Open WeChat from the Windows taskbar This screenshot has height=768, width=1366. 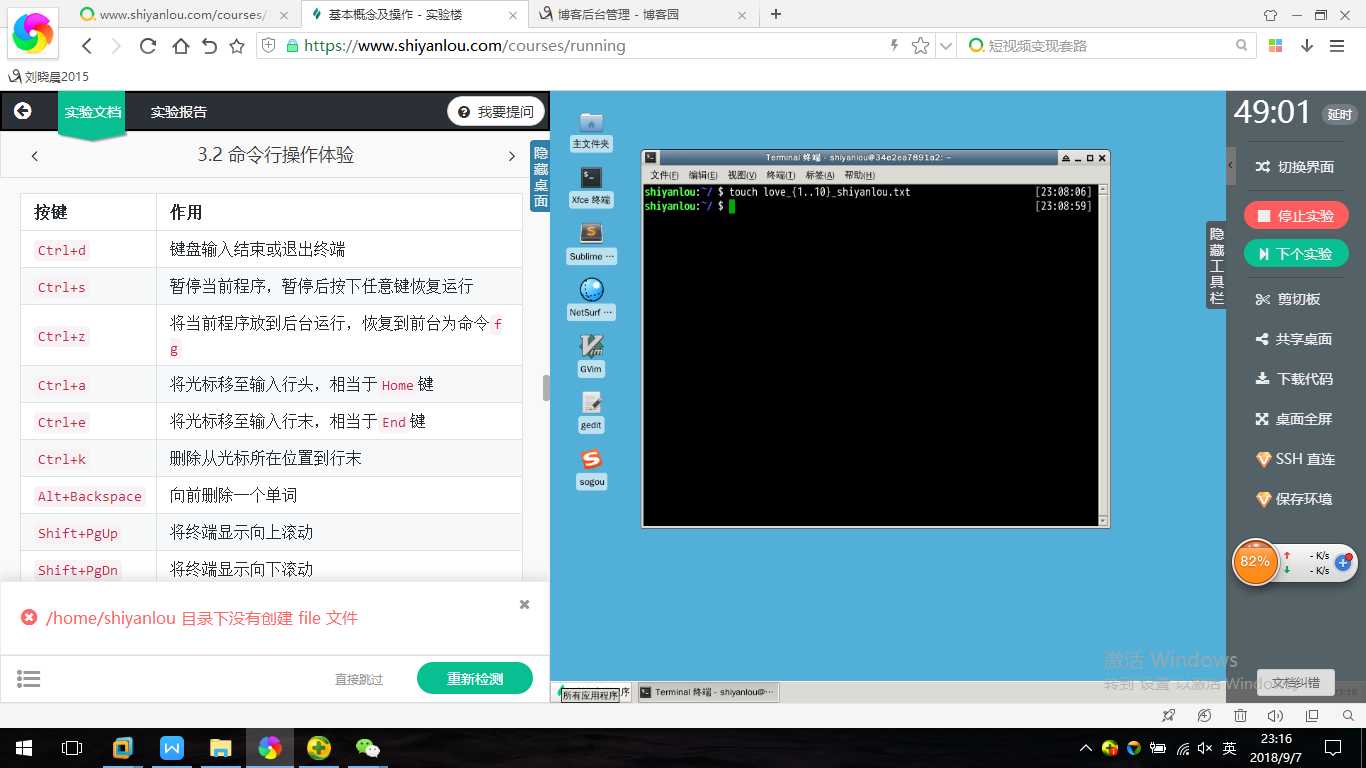(x=368, y=748)
